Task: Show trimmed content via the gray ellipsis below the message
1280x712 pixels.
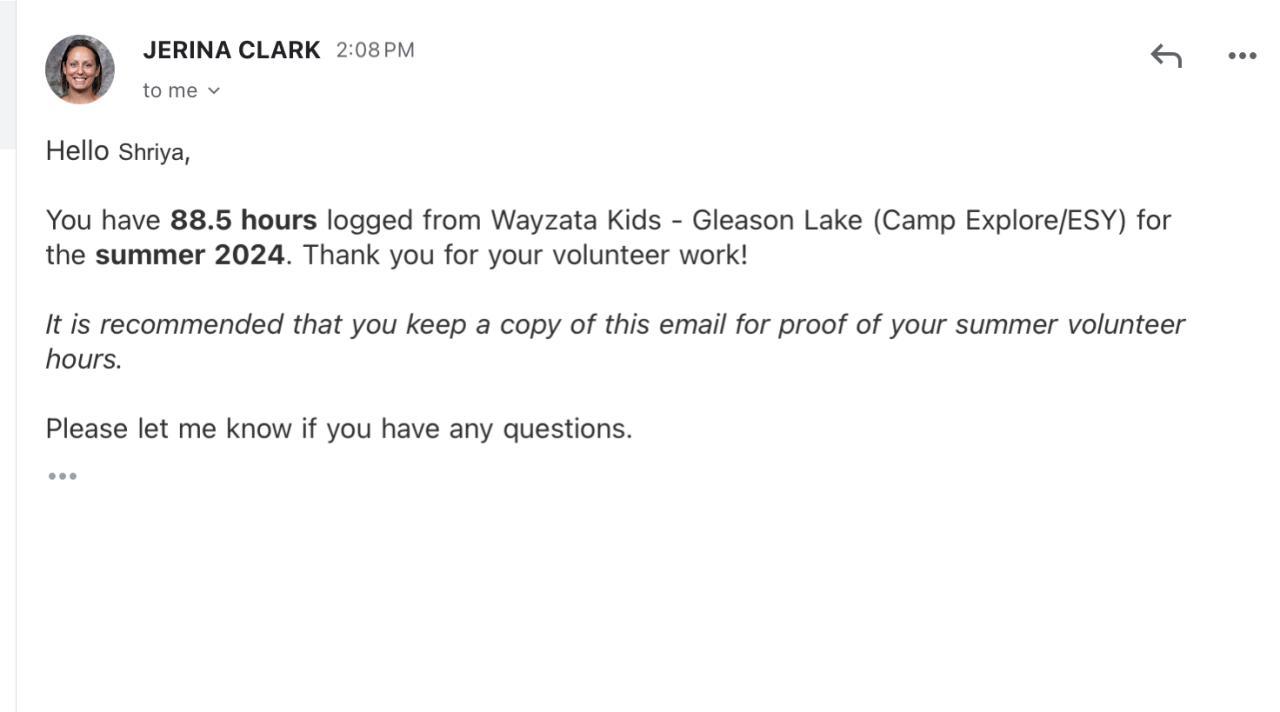Action: coord(62,476)
